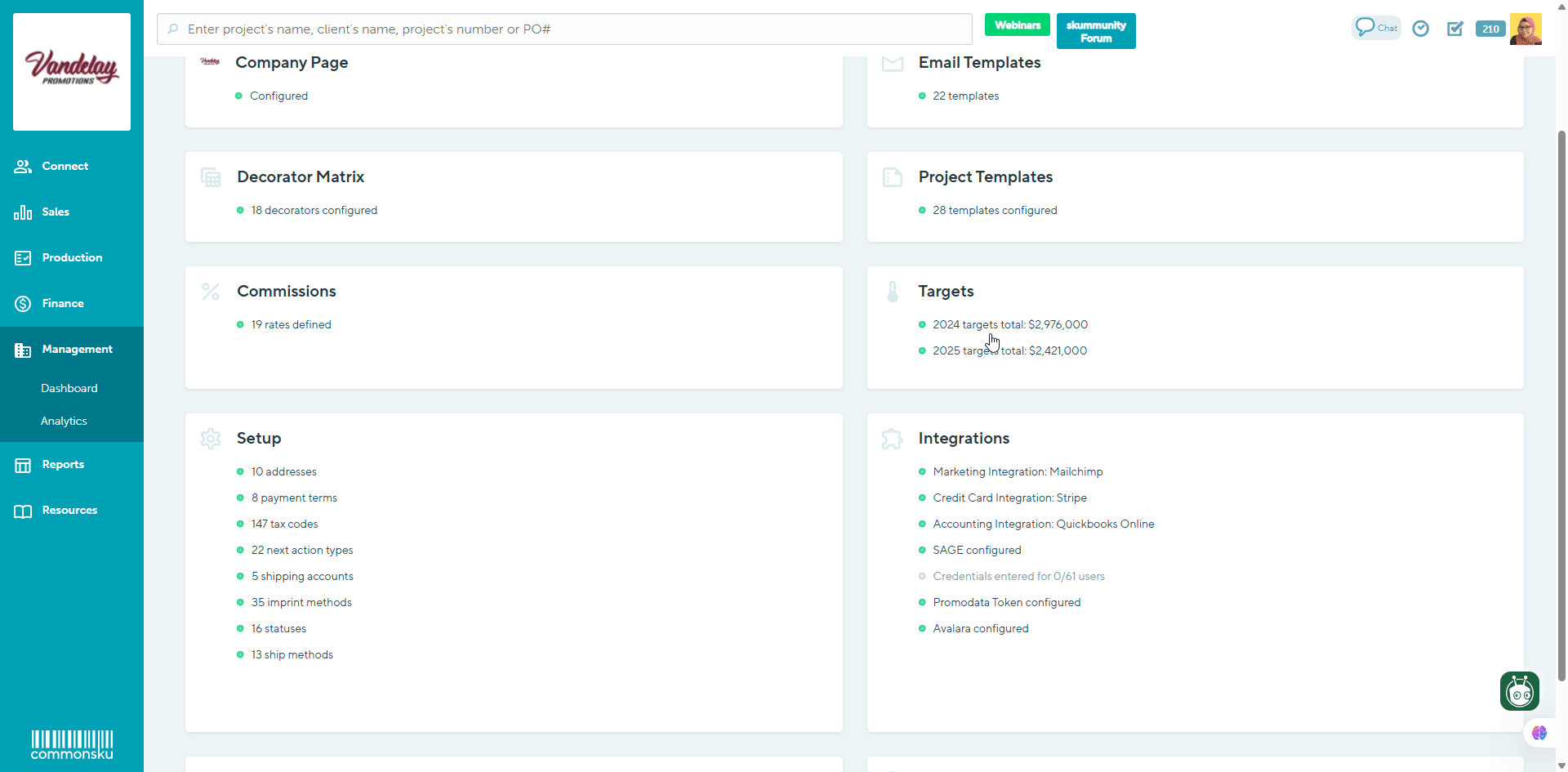Expand the Finance sidebar section
The height and width of the screenshot is (772, 1568).
tap(63, 303)
